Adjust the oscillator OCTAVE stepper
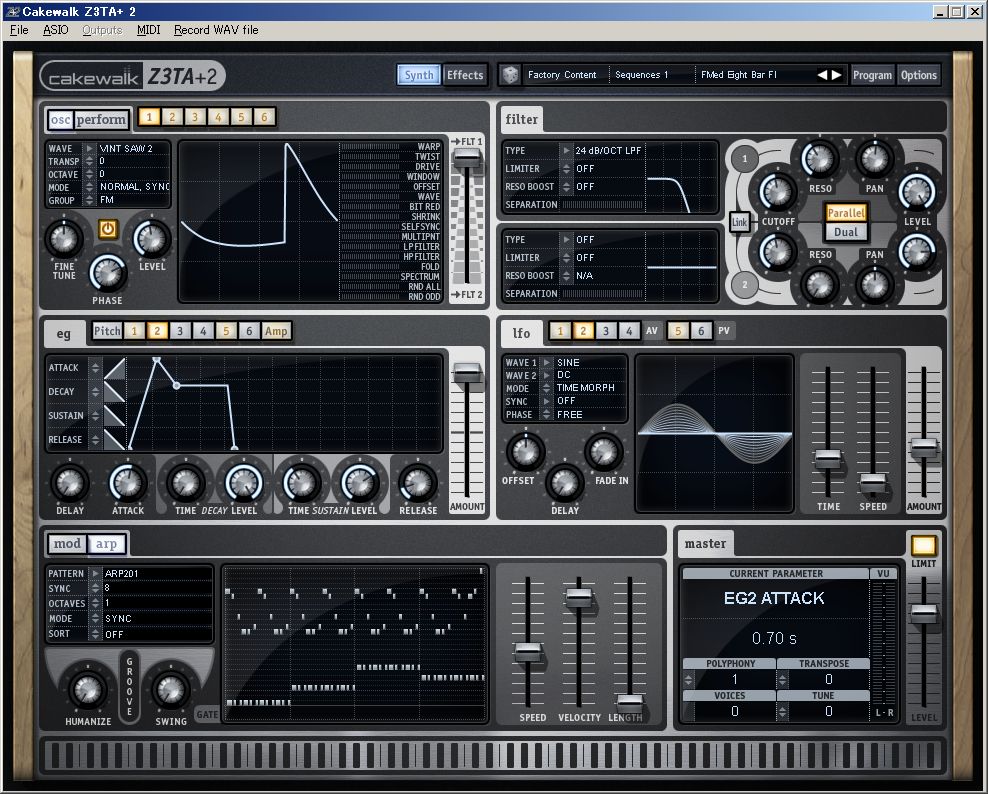988x794 pixels. pos(89,175)
